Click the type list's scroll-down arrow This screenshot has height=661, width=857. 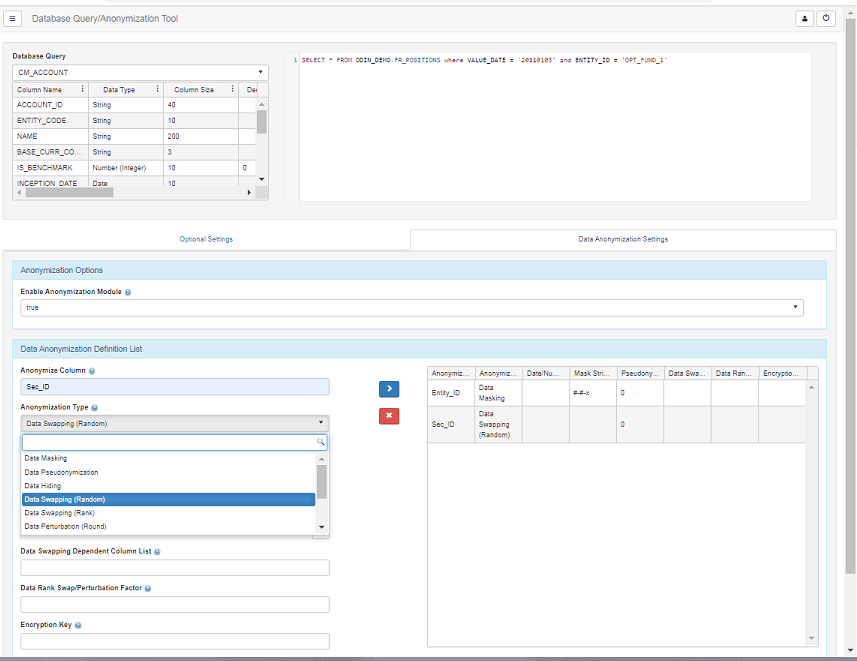point(321,527)
